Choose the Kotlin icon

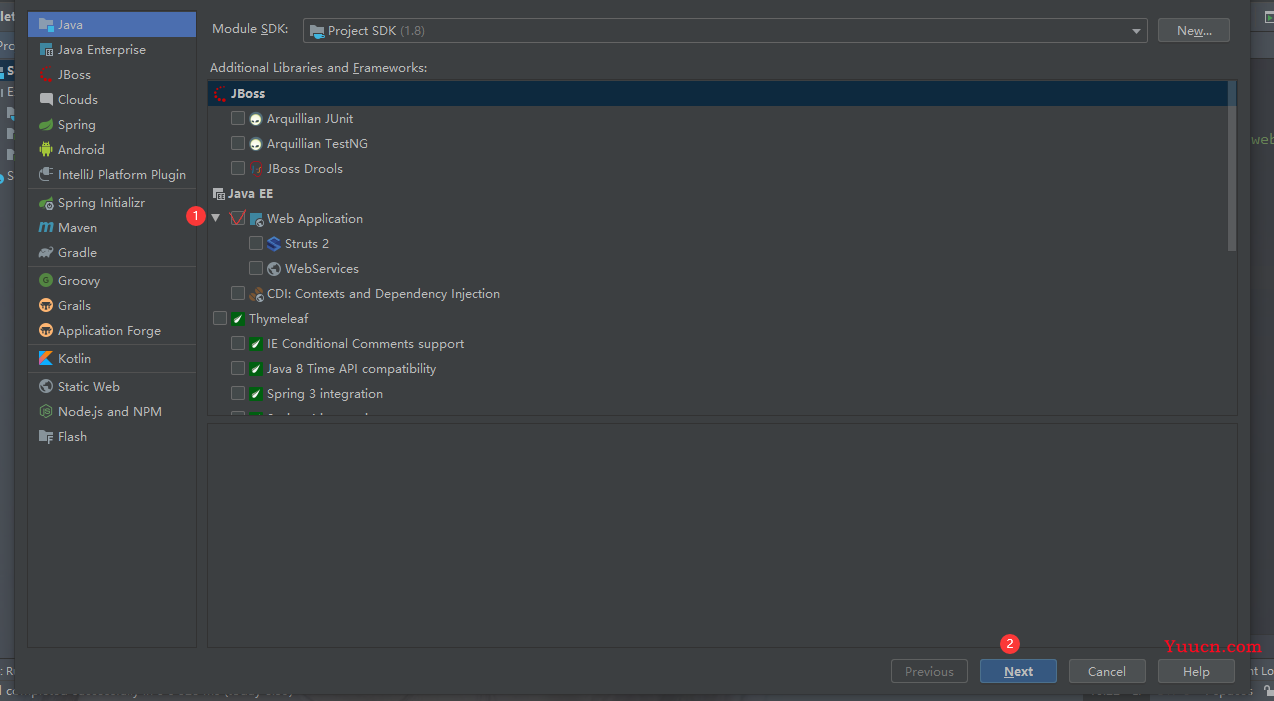tap(46, 358)
